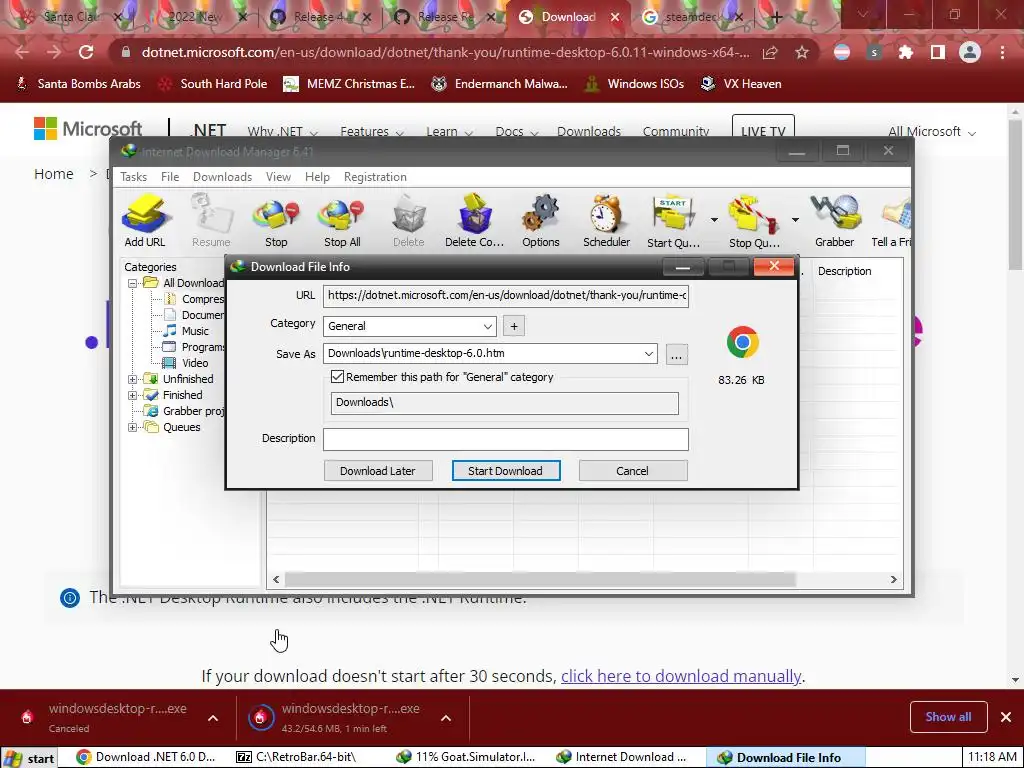This screenshot has width=1024, height=768.
Task: Open options for canceled windowsdesktop download
Action: [213, 718]
